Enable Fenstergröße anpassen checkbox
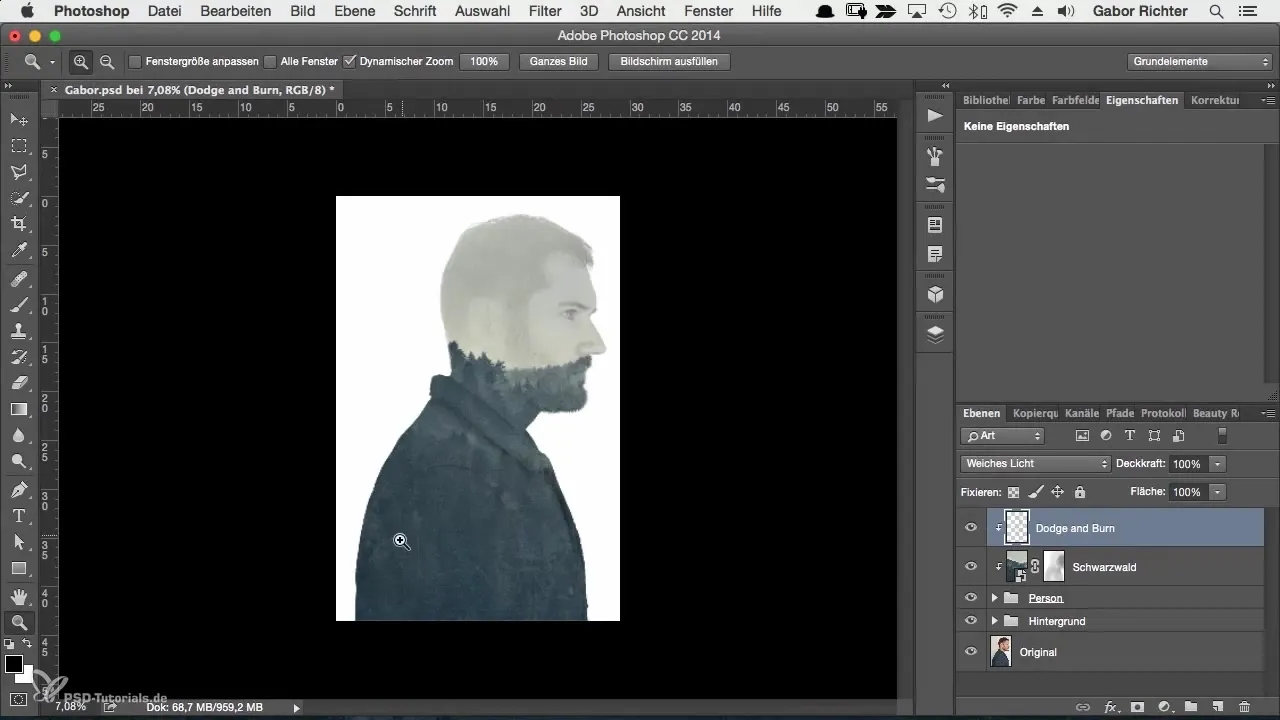The height and width of the screenshot is (720, 1280). [135, 61]
